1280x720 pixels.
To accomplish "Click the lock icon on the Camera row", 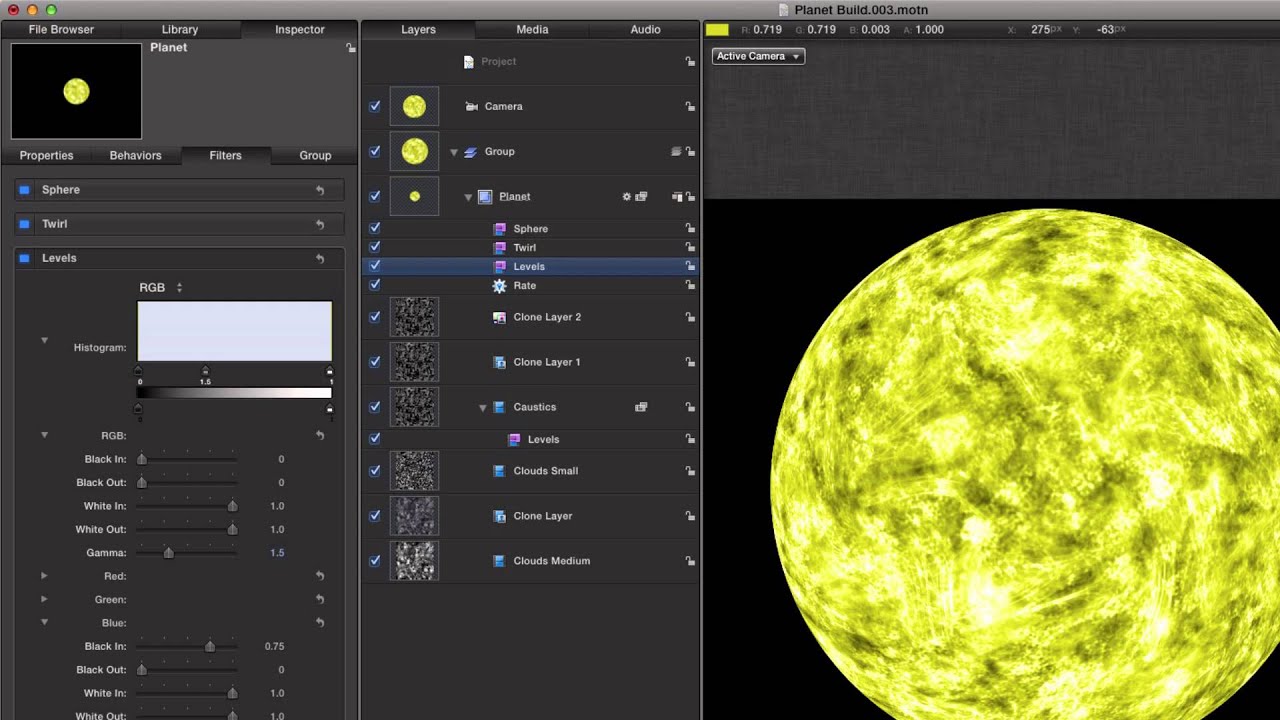I will 690,107.
